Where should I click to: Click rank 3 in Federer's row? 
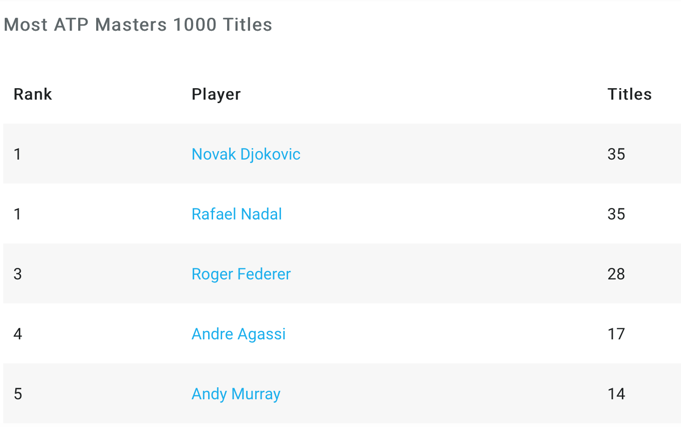[18, 274]
